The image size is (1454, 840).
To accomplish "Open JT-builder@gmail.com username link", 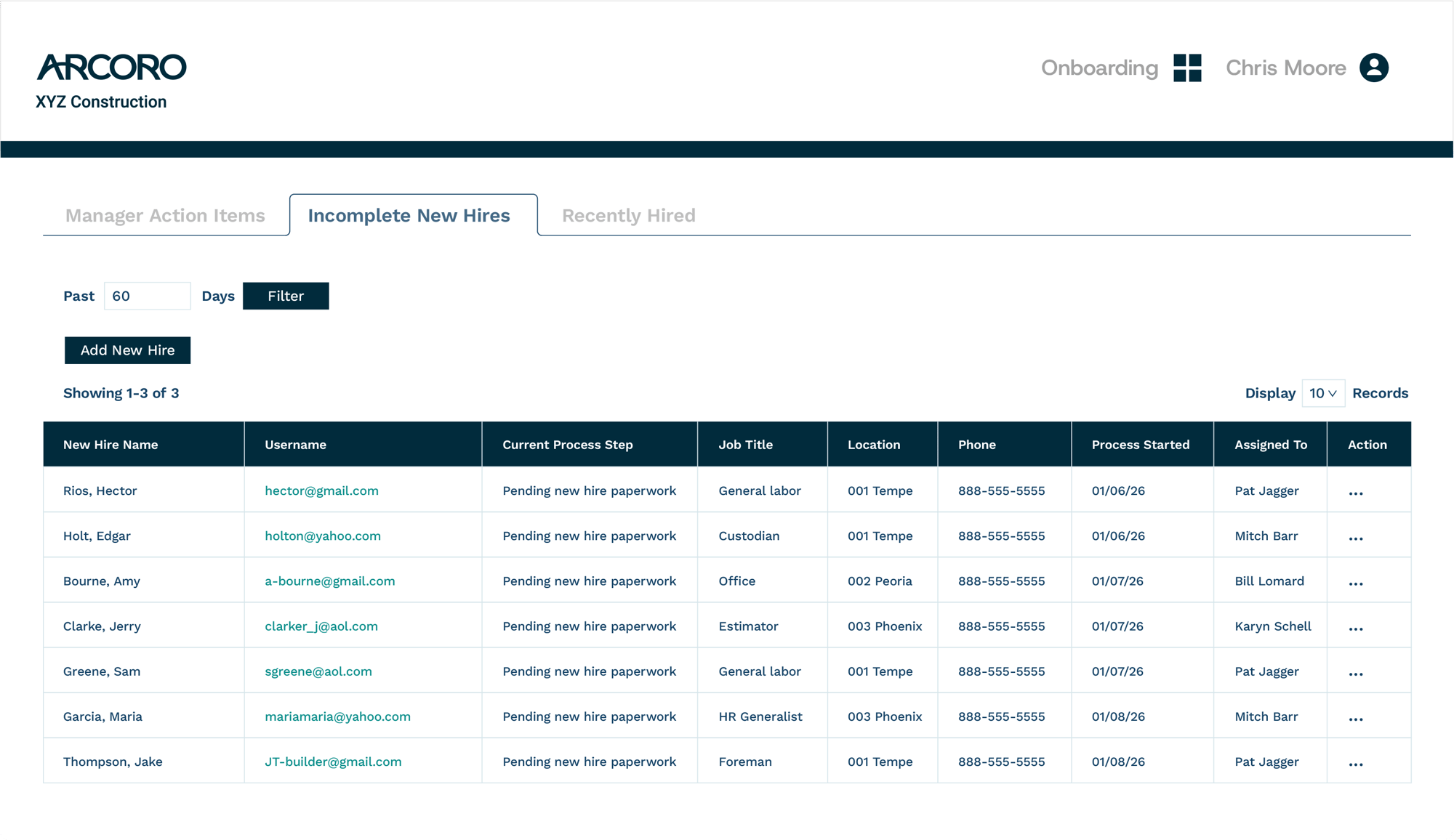I will pyautogui.click(x=333, y=761).
